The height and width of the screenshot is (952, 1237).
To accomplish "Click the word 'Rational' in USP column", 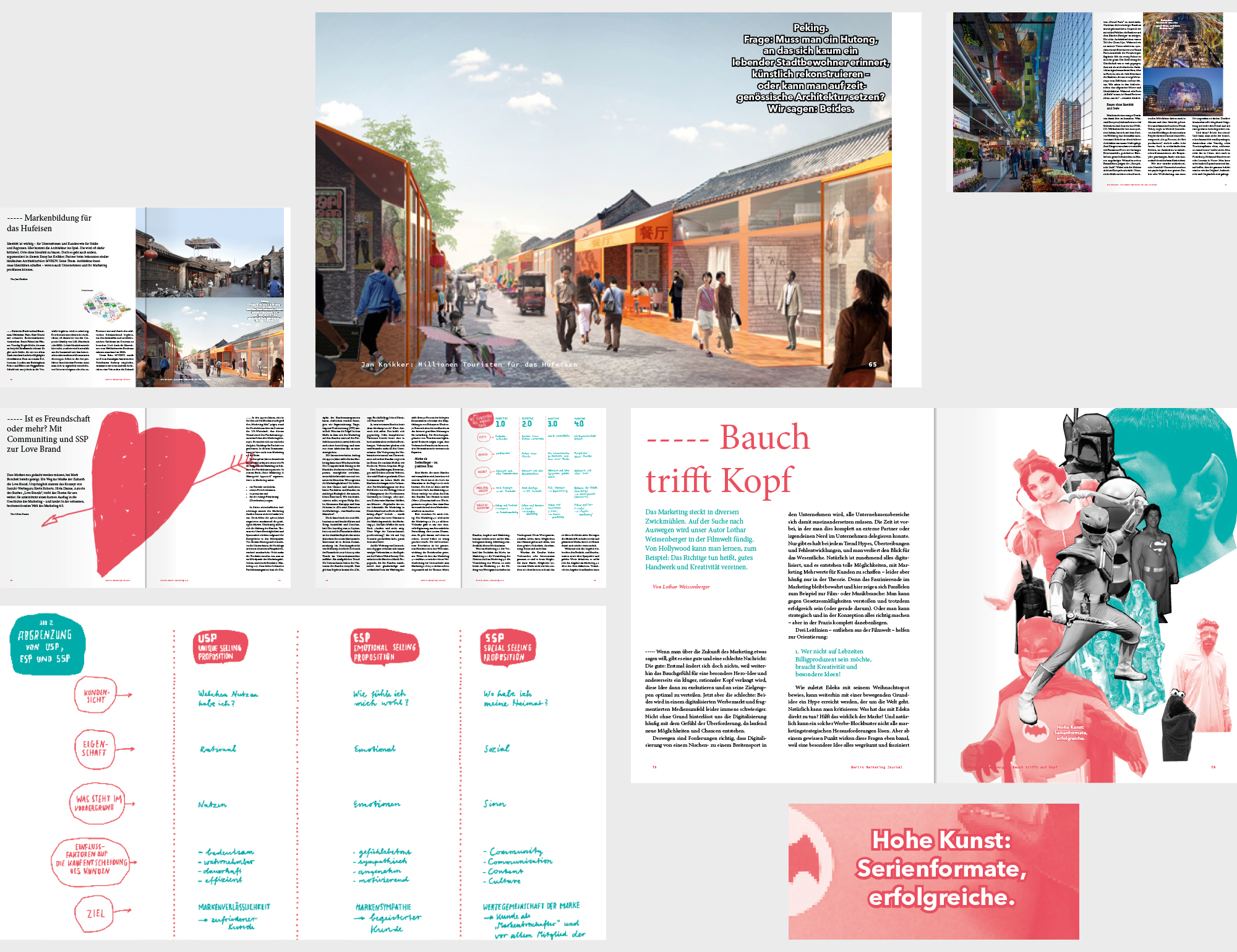I will [x=218, y=749].
